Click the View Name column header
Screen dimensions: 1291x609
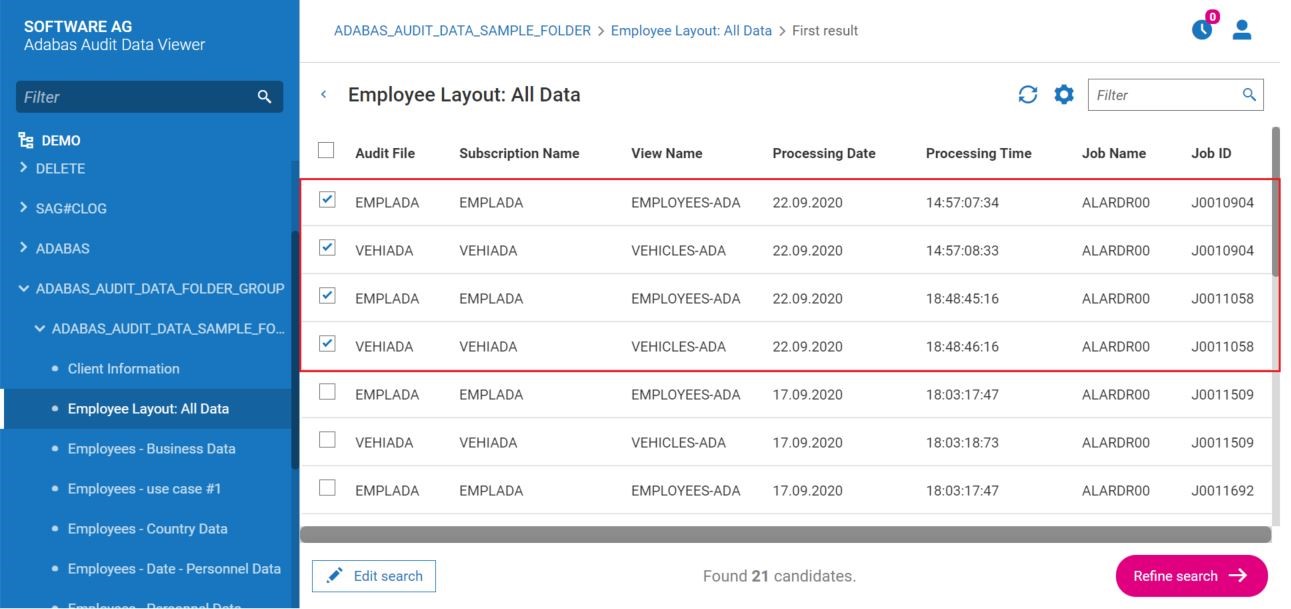(667, 153)
